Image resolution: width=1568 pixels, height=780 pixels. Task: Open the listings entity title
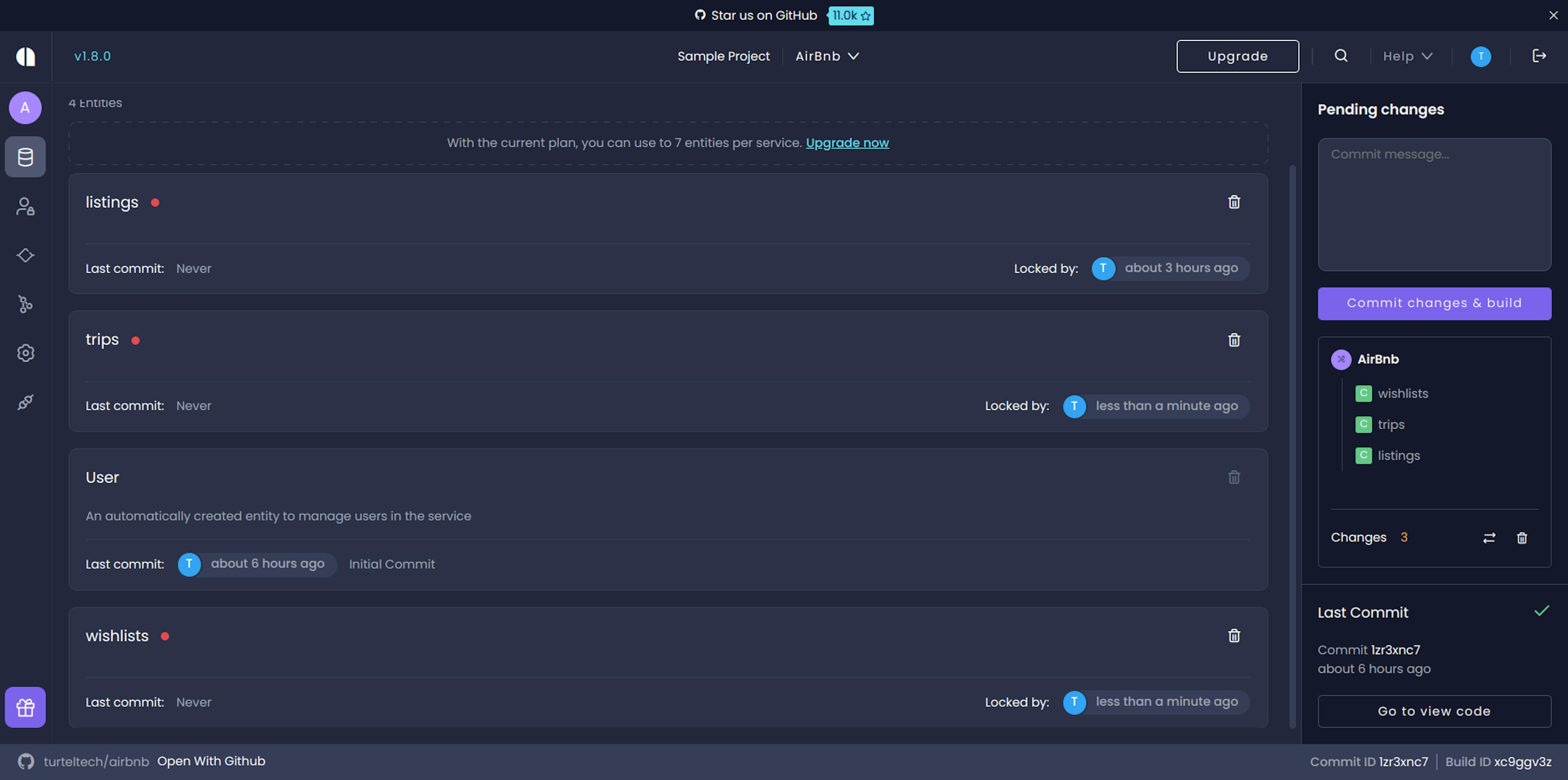pyautogui.click(x=112, y=202)
